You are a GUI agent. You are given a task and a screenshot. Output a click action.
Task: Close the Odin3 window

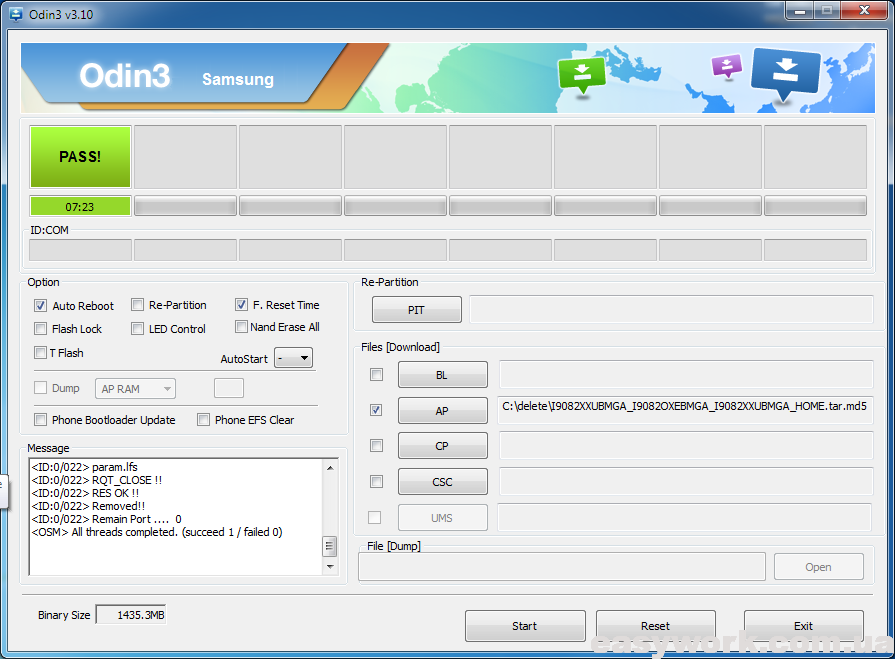tap(864, 10)
